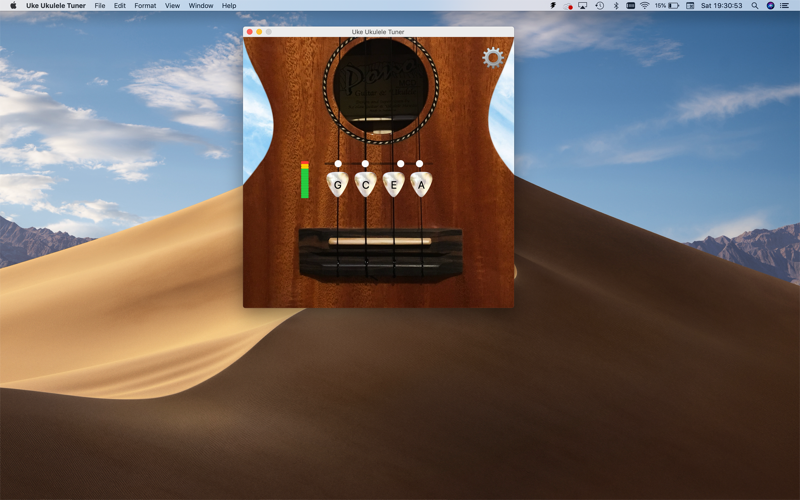Open the Apple menu
The image size is (800, 500).
(x=13, y=6)
